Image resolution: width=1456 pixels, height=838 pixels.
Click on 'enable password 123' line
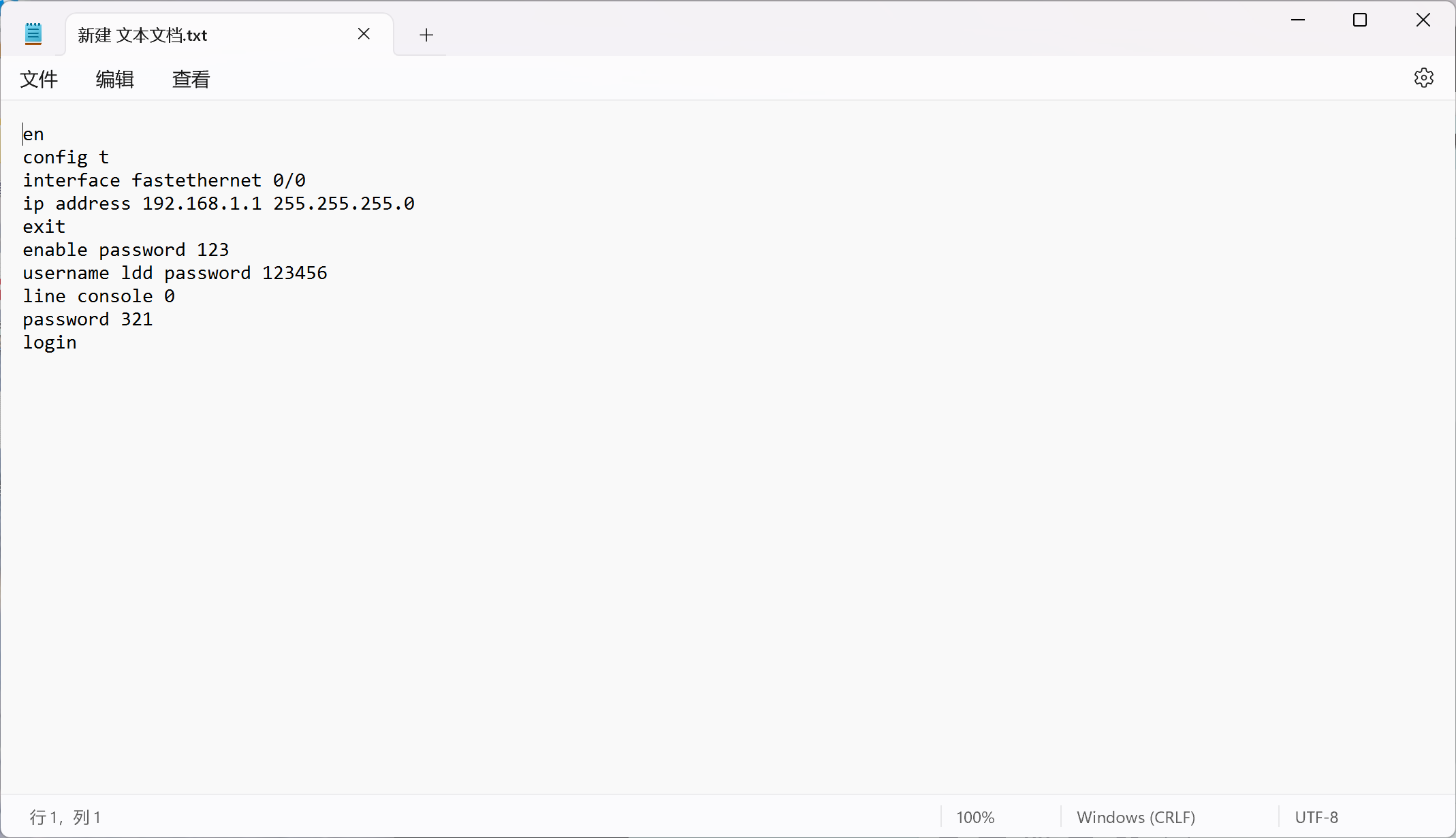pyautogui.click(x=125, y=250)
